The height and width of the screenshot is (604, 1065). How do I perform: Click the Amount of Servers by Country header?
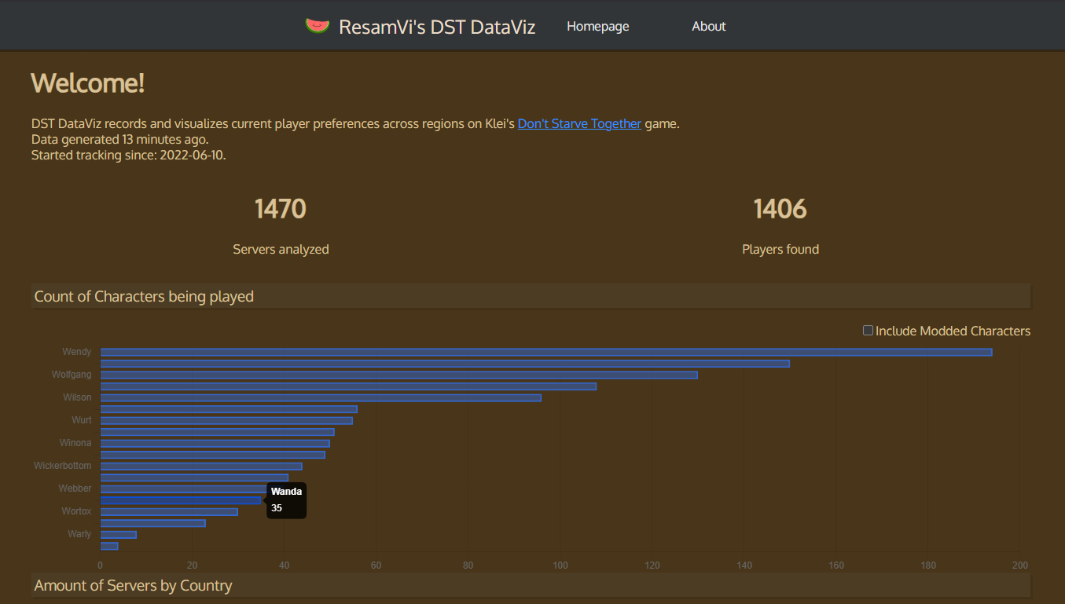click(133, 585)
